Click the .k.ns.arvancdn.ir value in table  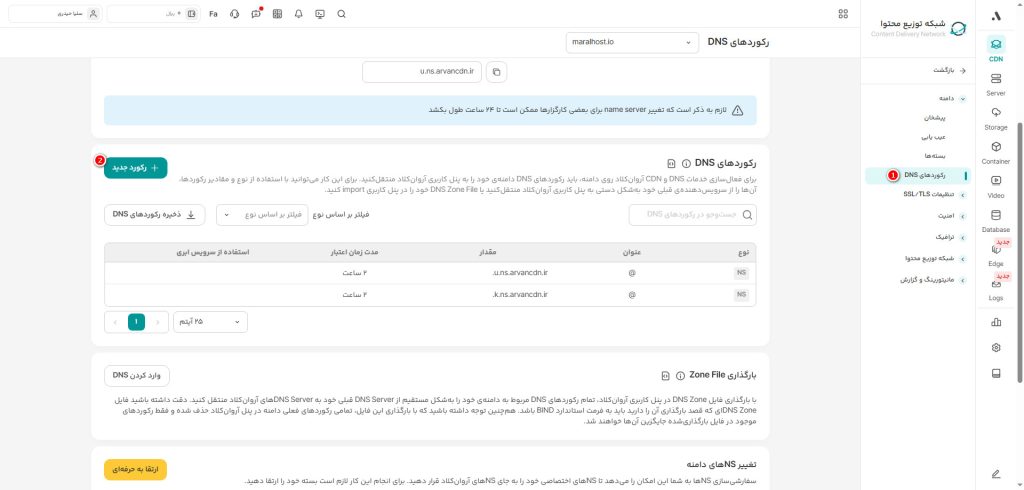(x=519, y=295)
